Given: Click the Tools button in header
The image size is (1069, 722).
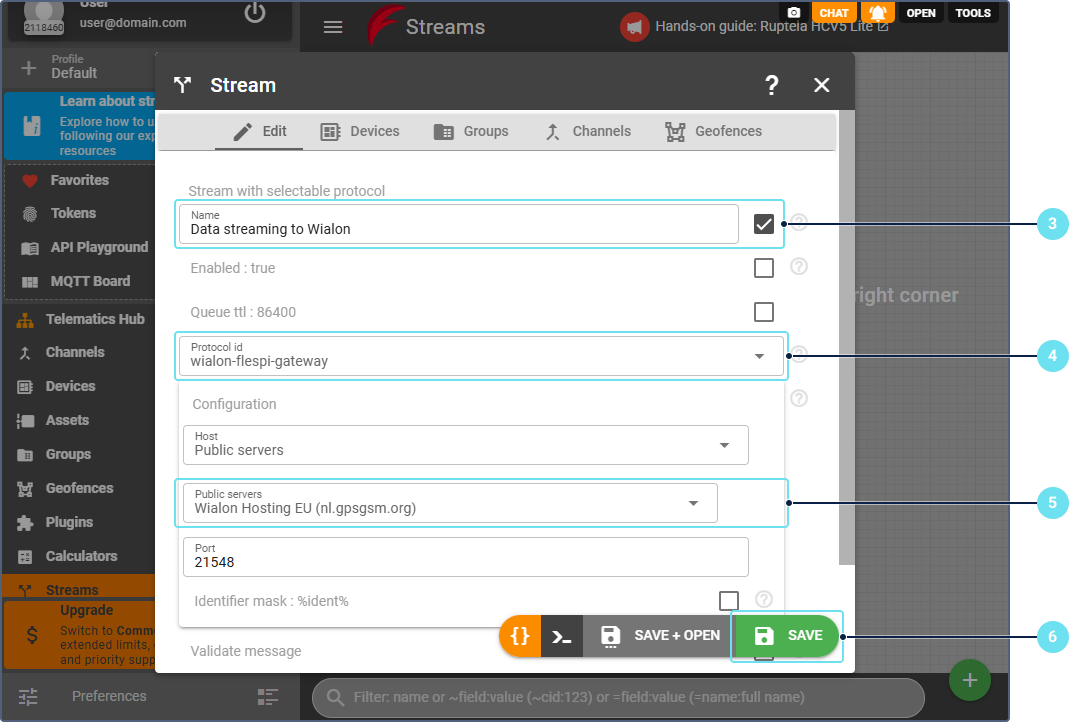Looking at the screenshot, I should tap(973, 12).
